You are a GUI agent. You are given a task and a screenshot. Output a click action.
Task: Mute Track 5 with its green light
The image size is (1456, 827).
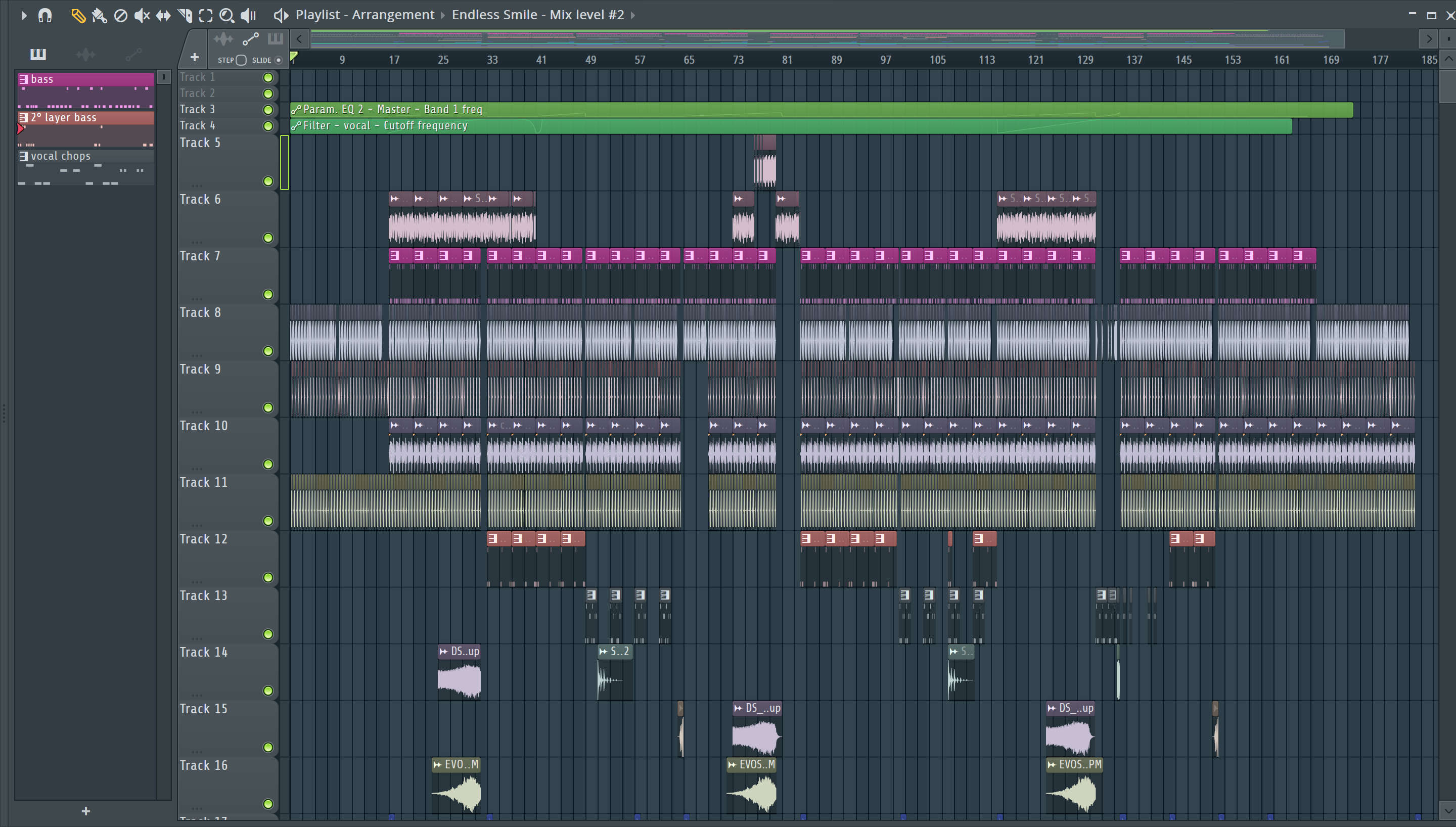pyautogui.click(x=268, y=181)
